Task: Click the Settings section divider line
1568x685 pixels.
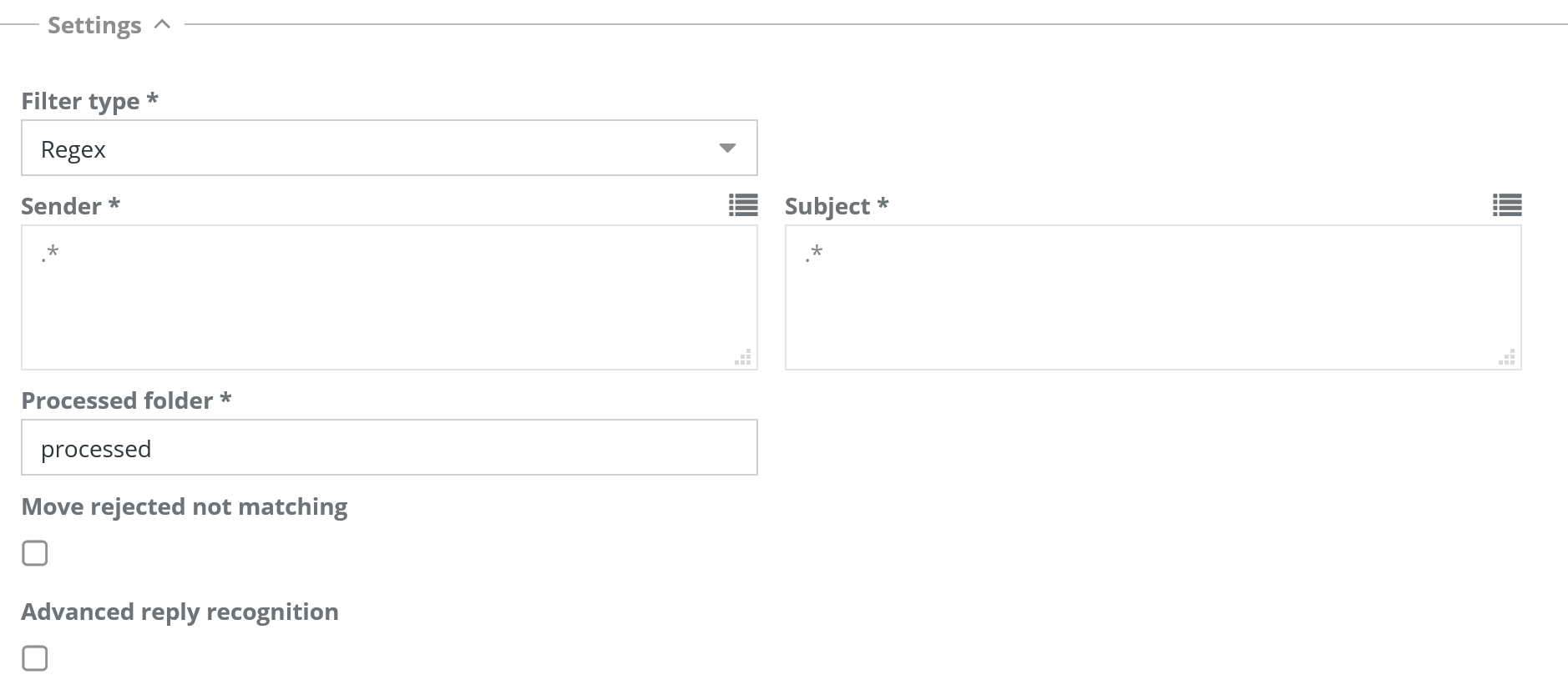Action: click(x=835, y=25)
